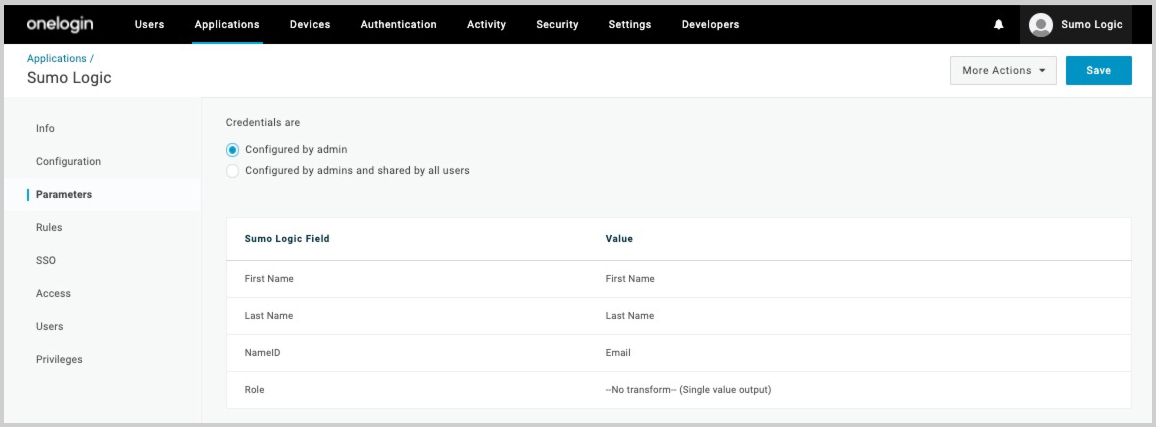Open the Sumo Logic account menu
The image size is (1156, 427).
click(1090, 24)
